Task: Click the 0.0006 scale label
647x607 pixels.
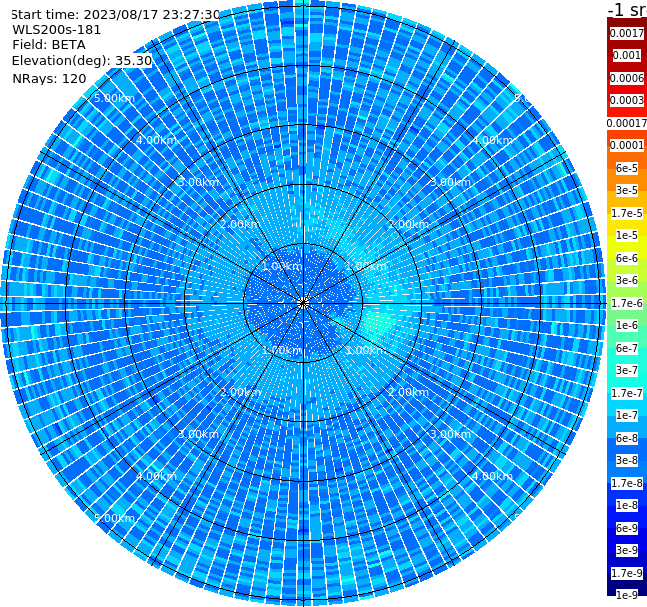Action: (627, 78)
